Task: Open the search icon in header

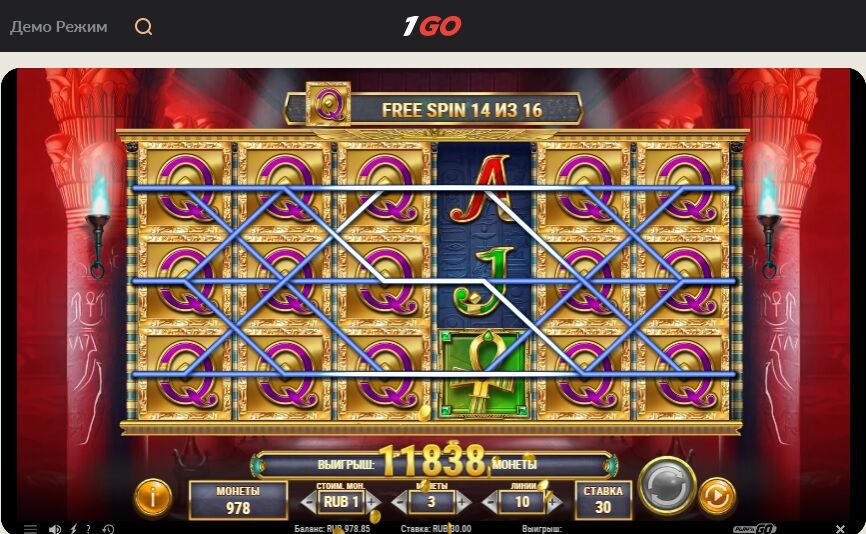Action: tap(144, 27)
